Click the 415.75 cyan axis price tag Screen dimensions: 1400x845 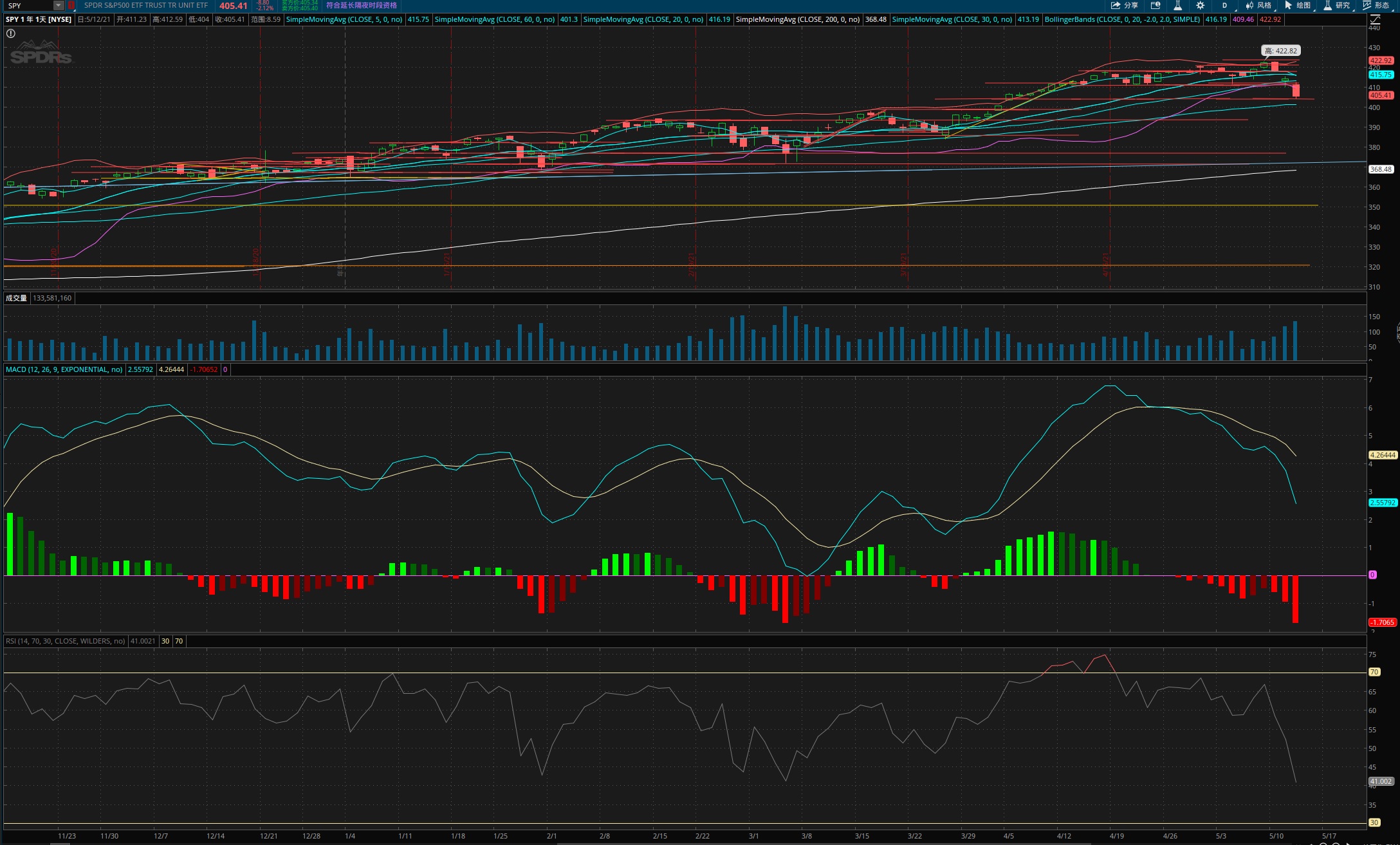1381,75
